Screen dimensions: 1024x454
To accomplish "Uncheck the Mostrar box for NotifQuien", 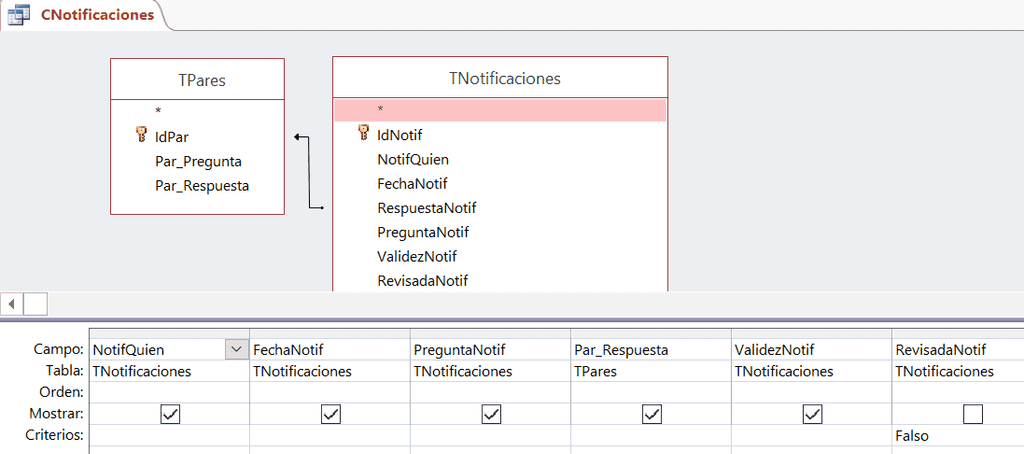I will (170, 414).
